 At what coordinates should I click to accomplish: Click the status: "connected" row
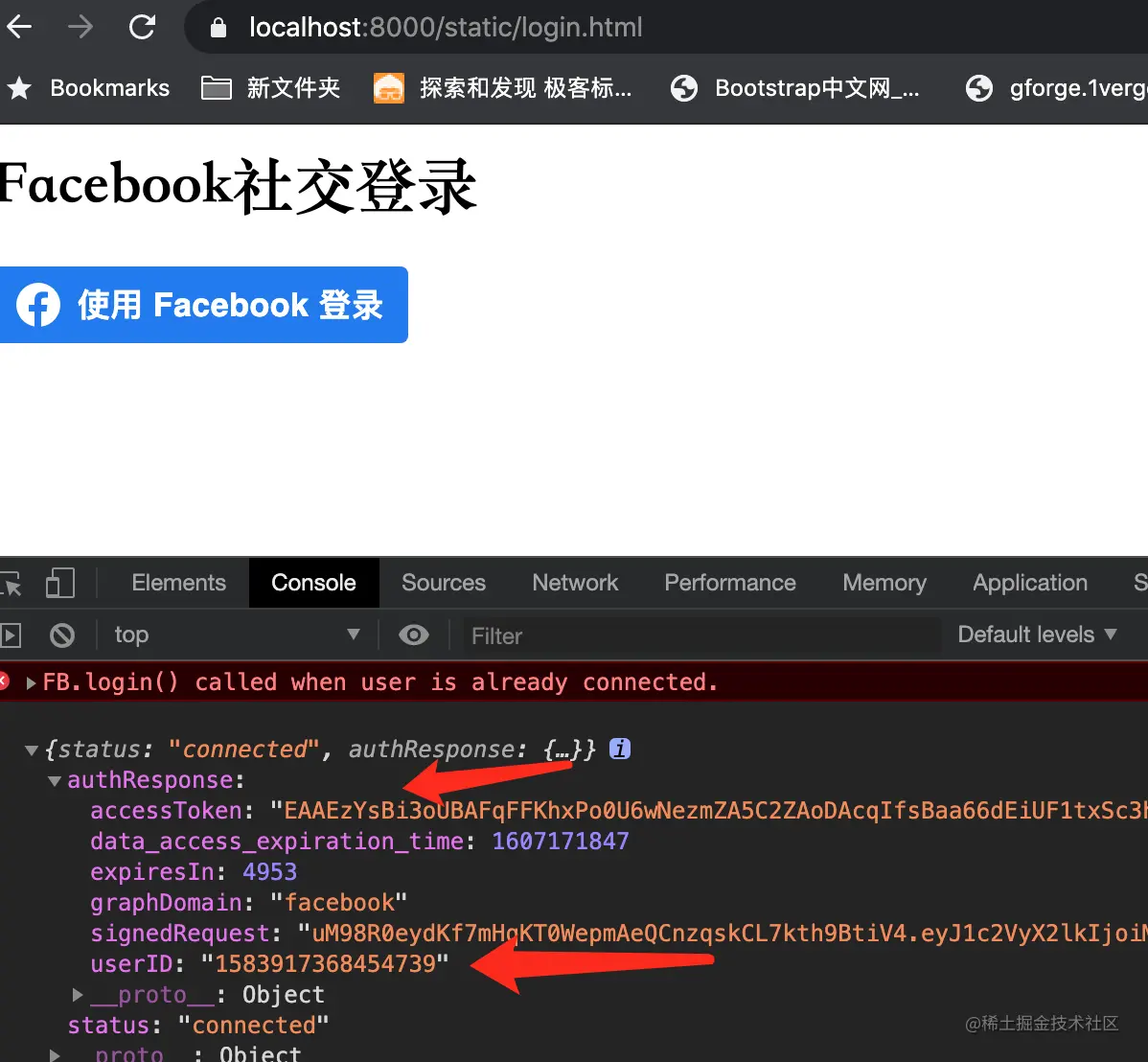(197, 1026)
